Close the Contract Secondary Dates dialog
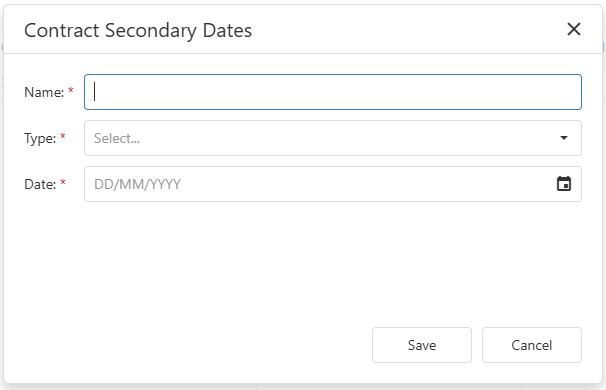The image size is (606, 390). (x=574, y=29)
